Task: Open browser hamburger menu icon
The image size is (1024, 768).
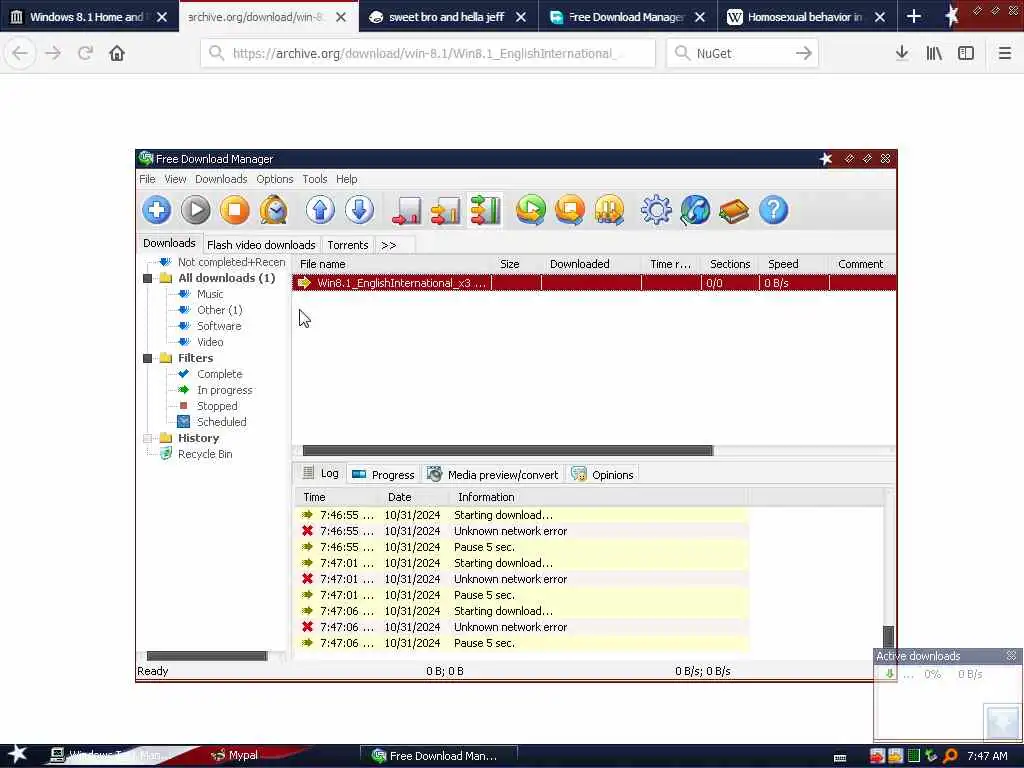Action: tap(1004, 54)
